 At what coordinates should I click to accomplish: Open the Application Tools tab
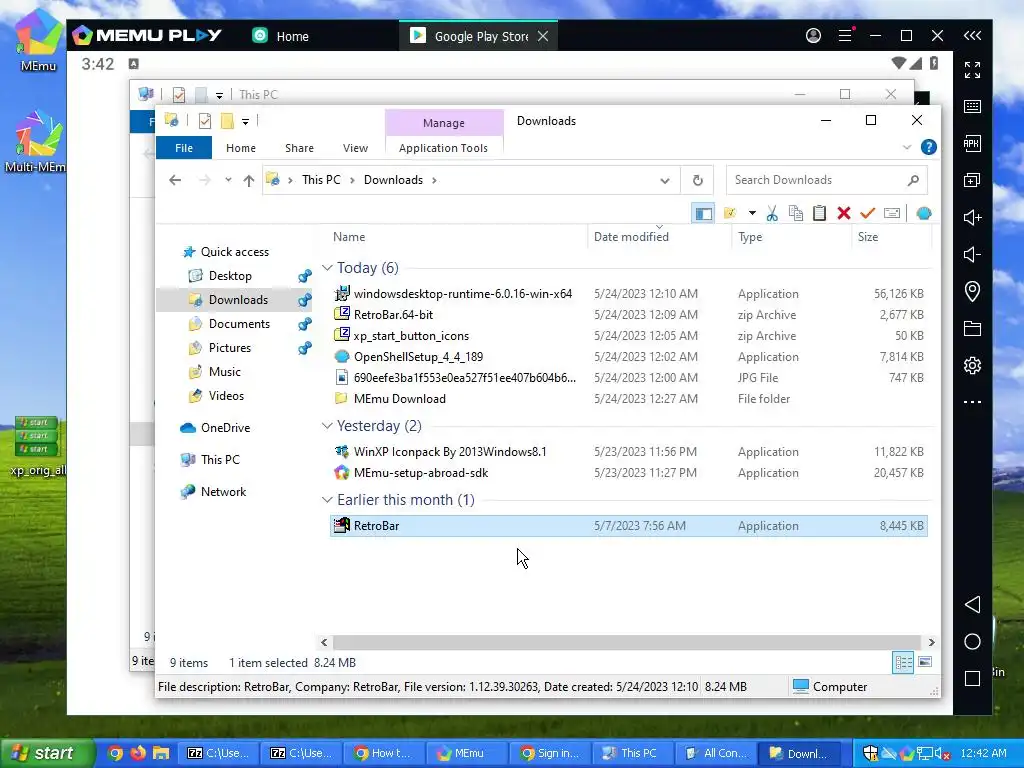(443, 148)
